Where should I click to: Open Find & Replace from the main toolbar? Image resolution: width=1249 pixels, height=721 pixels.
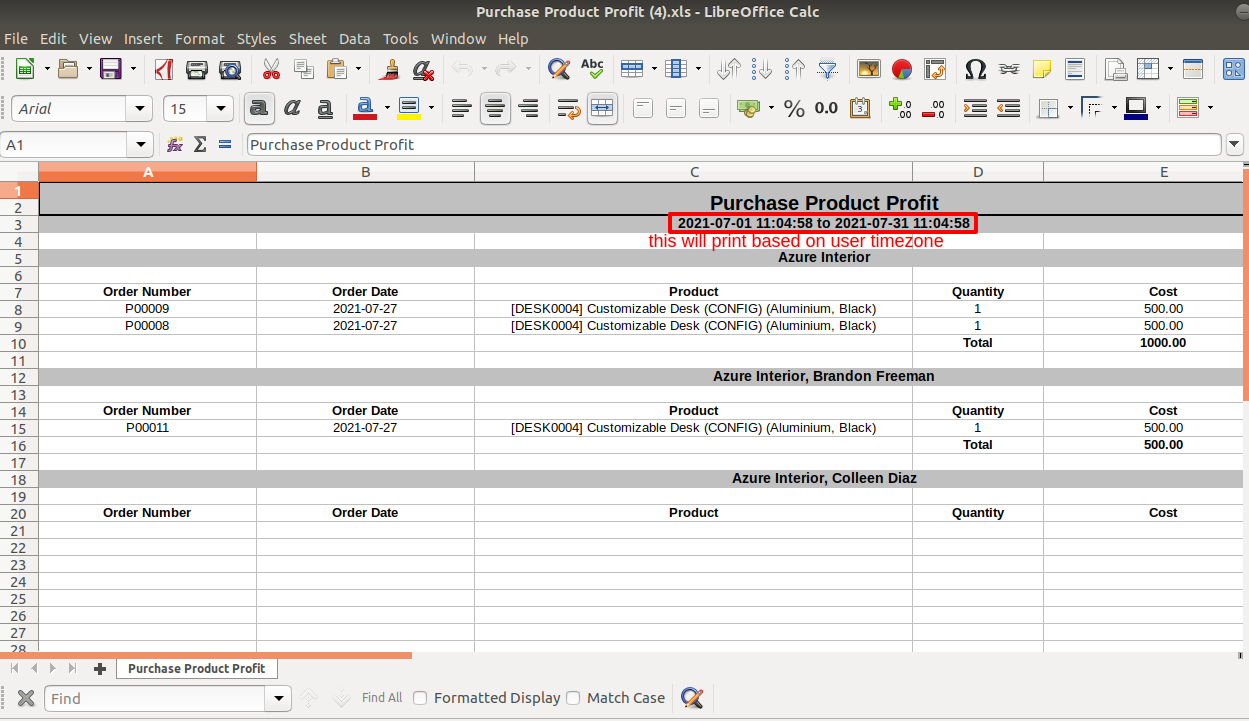tap(559, 69)
